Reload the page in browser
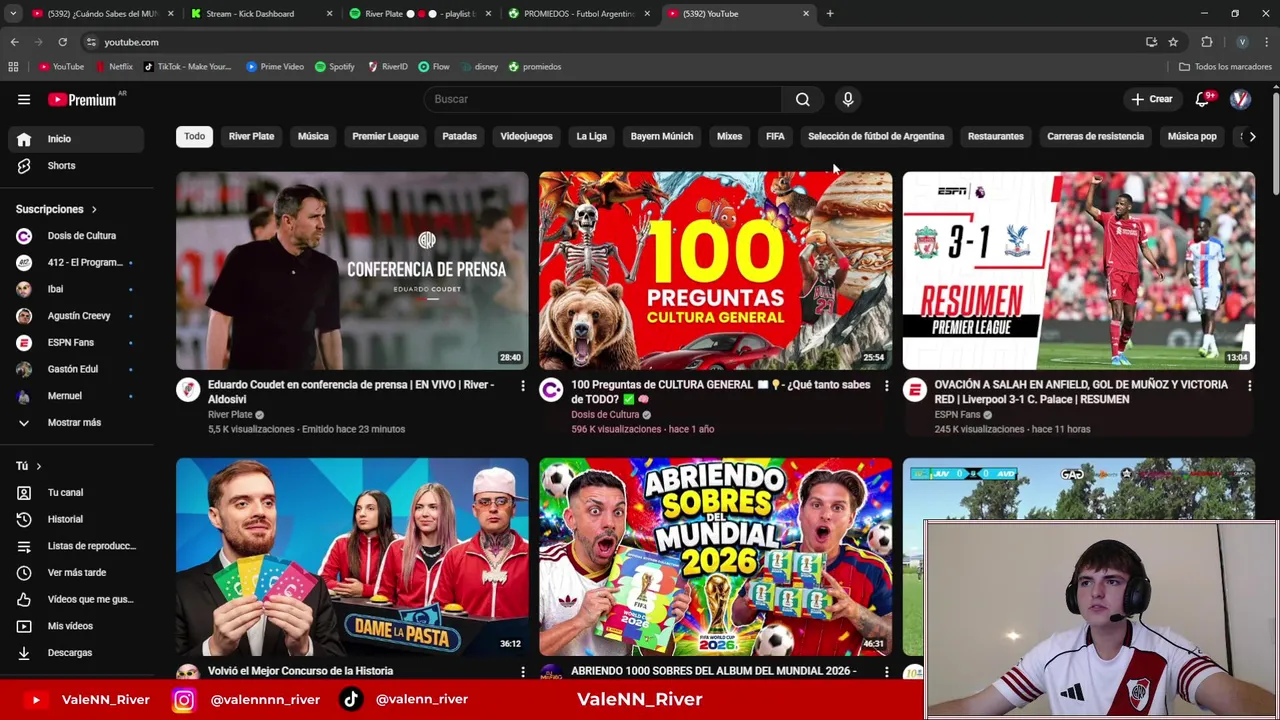This screenshot has width=1280, height=720. click(x=62, y=42)
